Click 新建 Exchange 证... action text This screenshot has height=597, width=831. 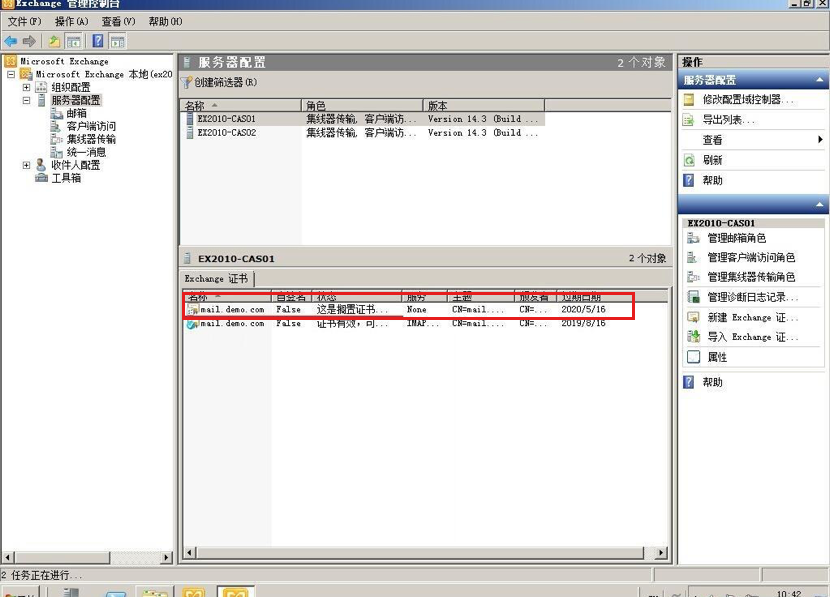753,317
